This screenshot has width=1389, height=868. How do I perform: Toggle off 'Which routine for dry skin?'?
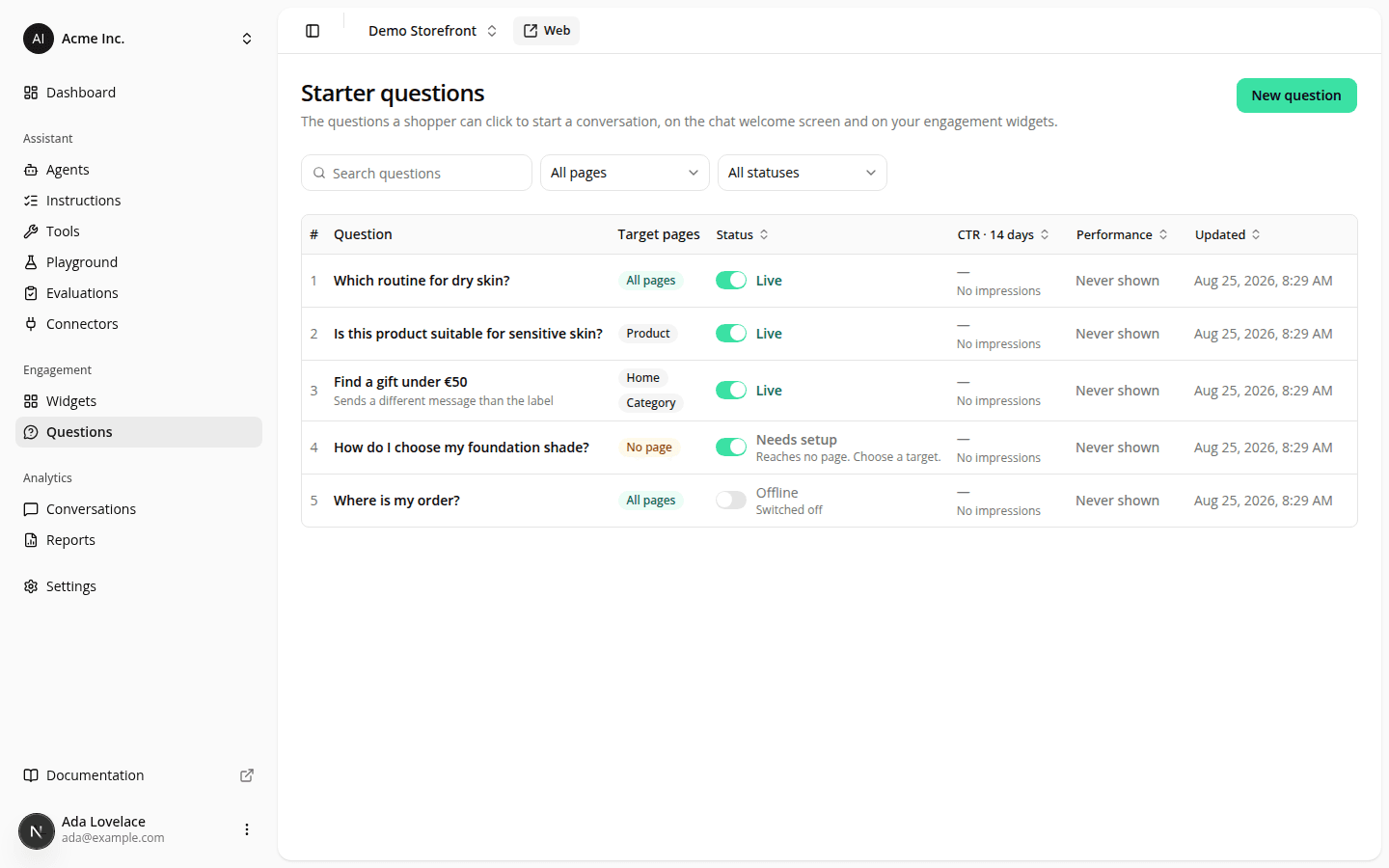[731, 281]
